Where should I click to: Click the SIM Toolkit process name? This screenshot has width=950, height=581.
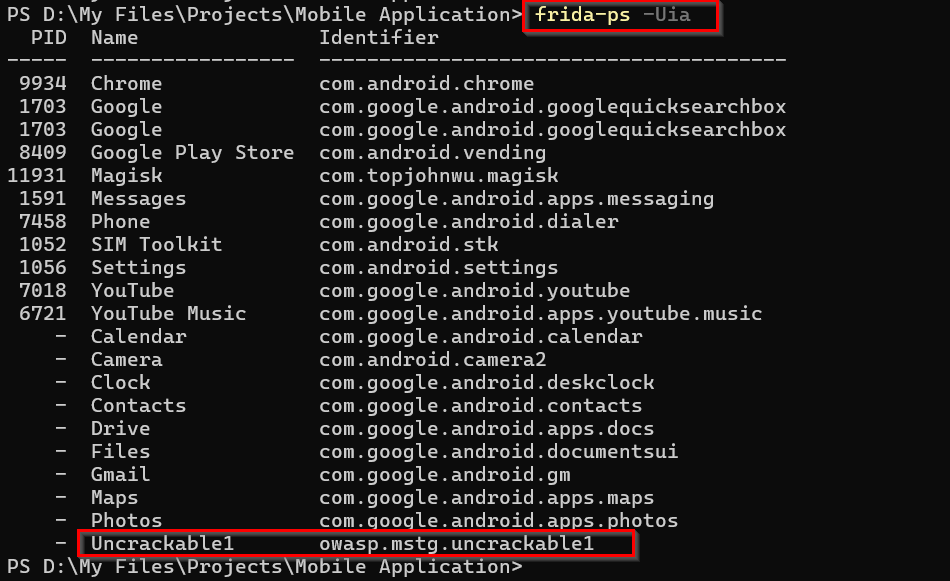[156, 245]
